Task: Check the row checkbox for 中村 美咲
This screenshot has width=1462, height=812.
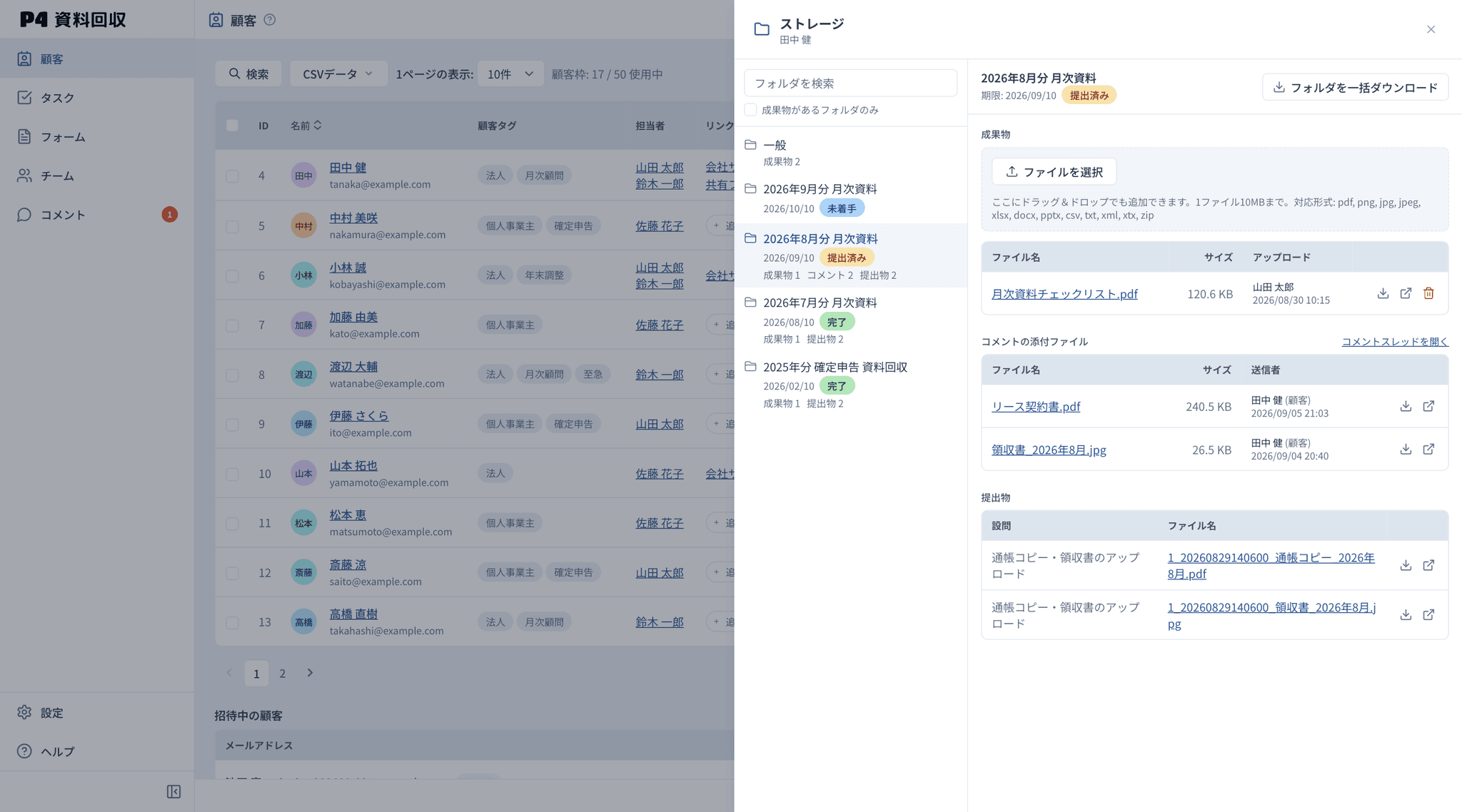Action: point(232,226)
